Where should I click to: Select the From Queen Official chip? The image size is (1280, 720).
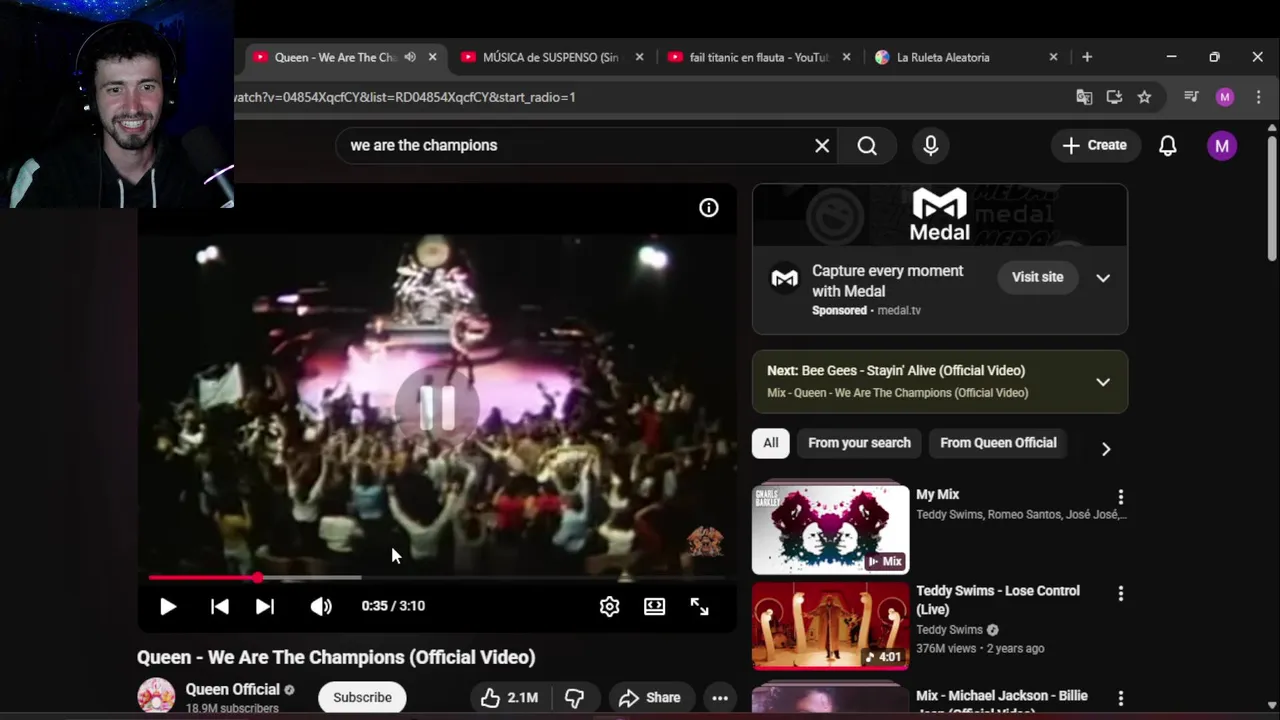(x=998, y=443)
